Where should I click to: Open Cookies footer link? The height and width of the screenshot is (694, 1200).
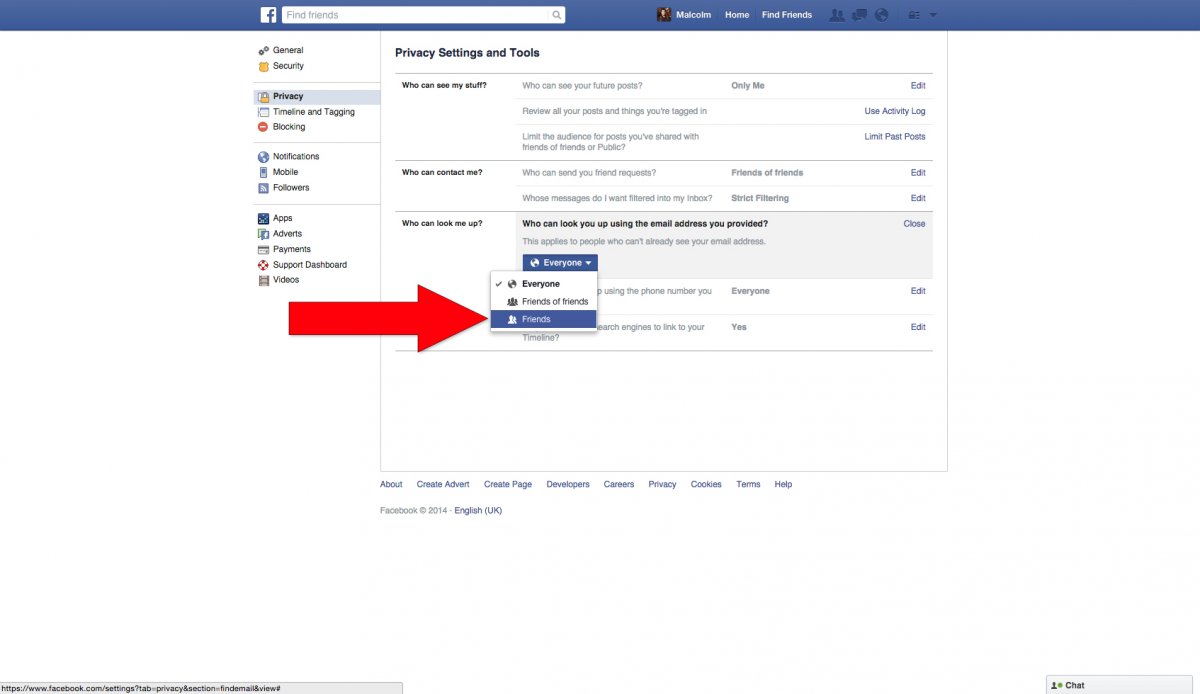[x=706, y=484]
